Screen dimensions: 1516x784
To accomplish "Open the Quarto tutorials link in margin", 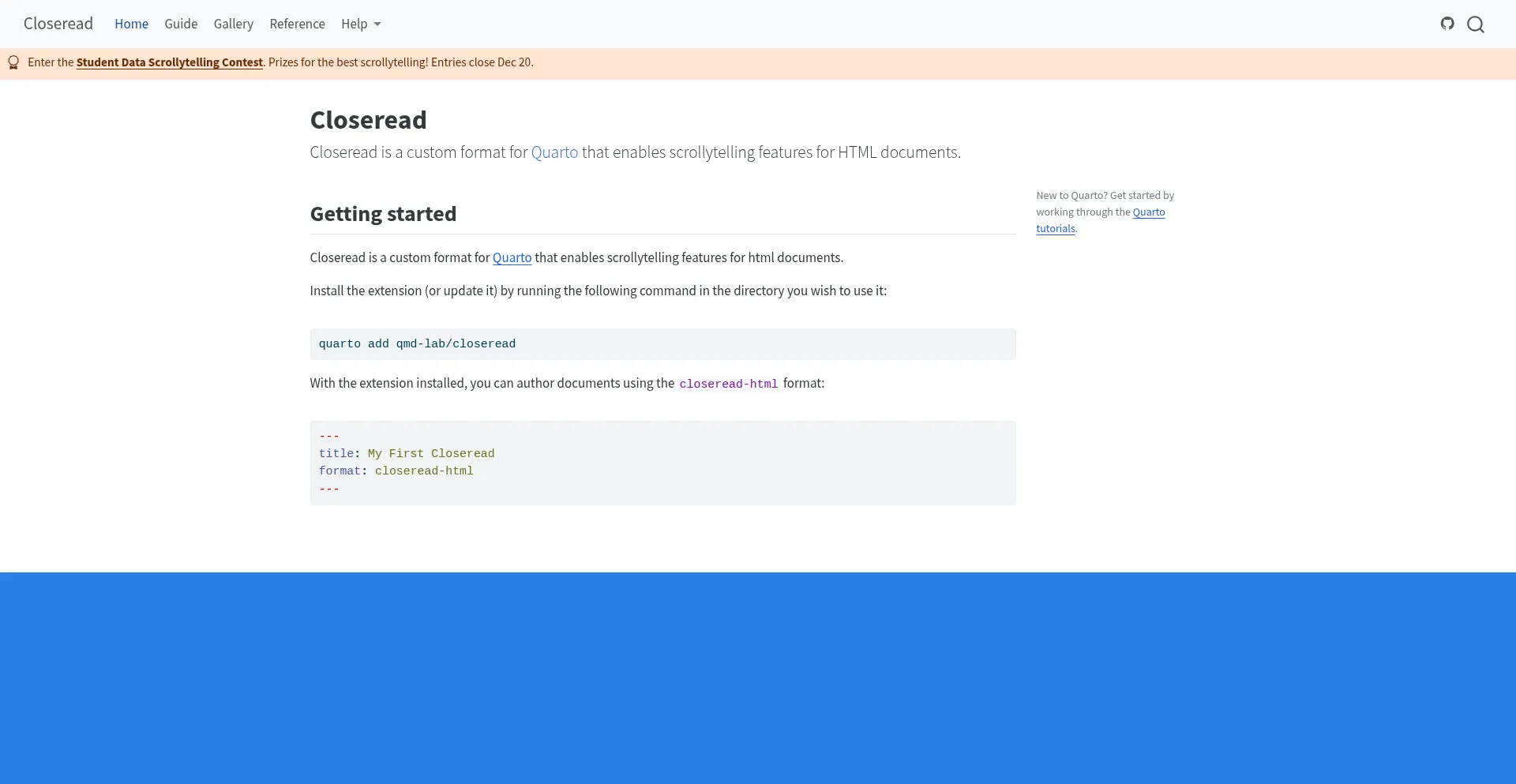I will click(x=1101, y=220).
